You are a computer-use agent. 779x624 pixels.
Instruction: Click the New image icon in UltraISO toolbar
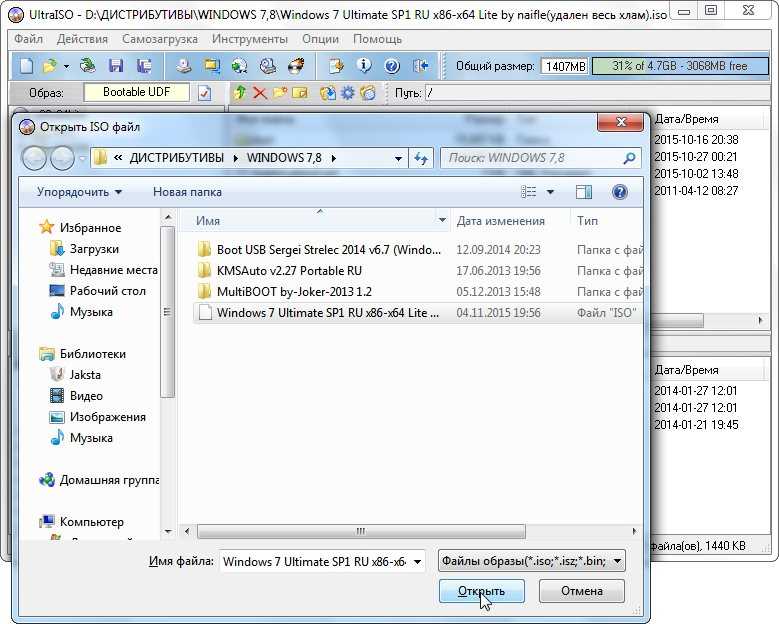pos(26,66)
